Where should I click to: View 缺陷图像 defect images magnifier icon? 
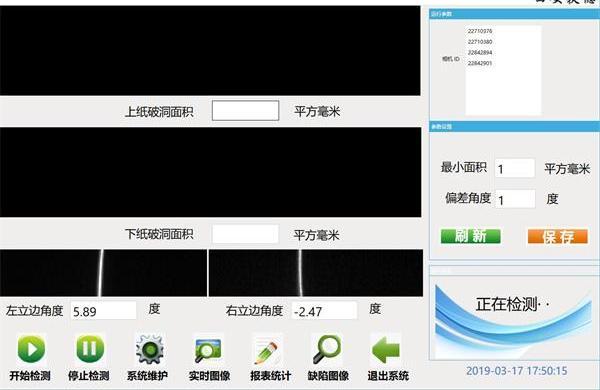tap(326, 349)
